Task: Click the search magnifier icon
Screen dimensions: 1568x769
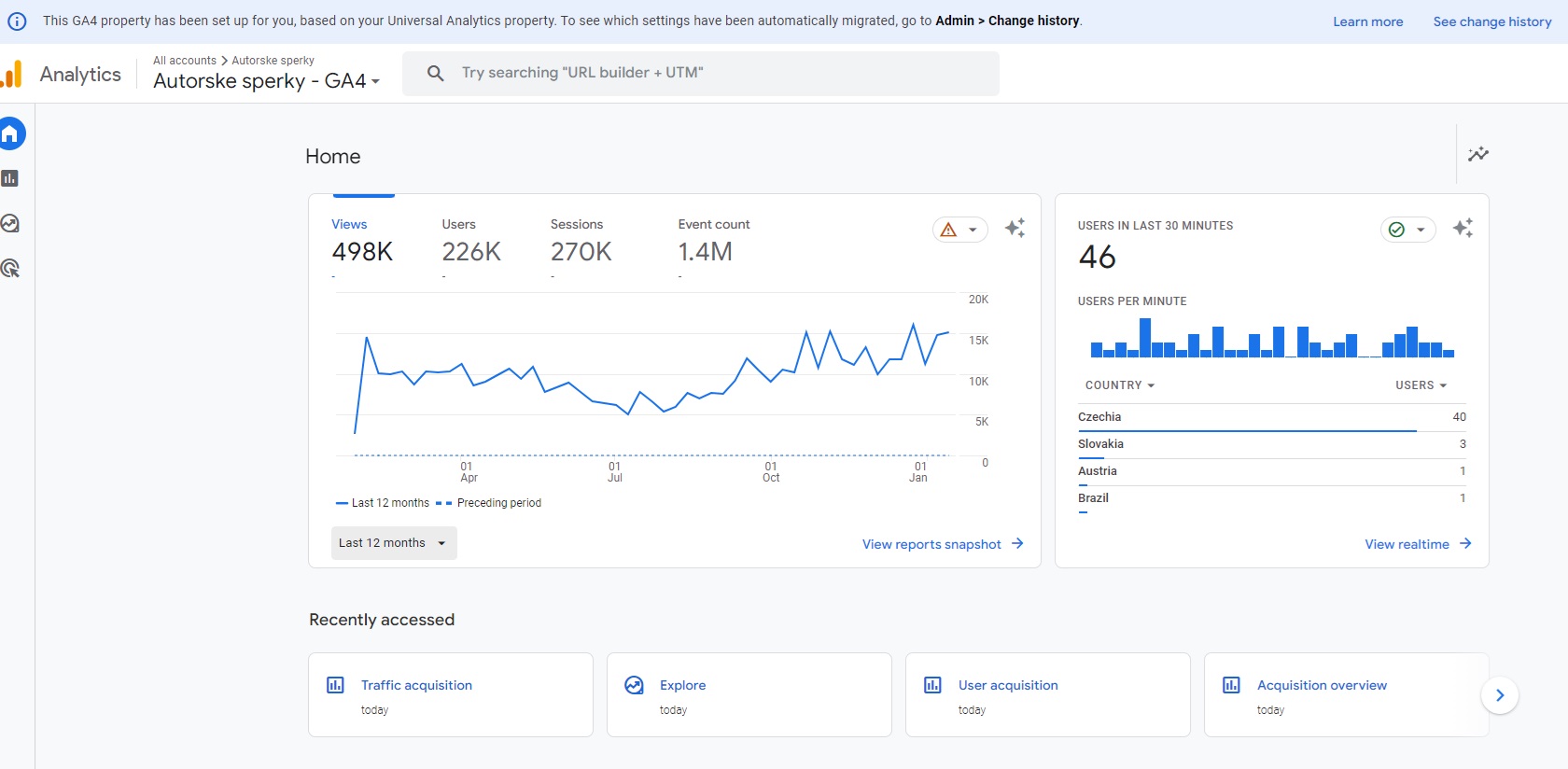Action: [435, 73]
